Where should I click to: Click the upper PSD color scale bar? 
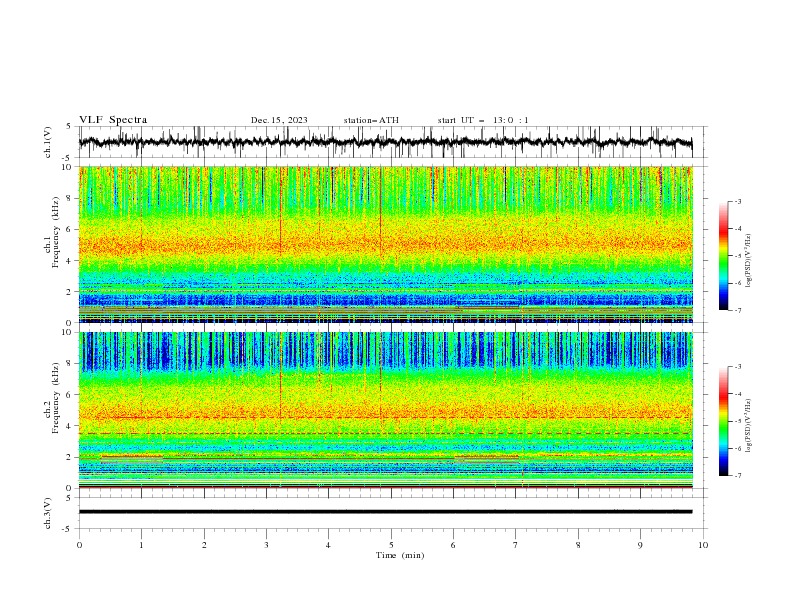pyautogui.click(x=723, y=256)
